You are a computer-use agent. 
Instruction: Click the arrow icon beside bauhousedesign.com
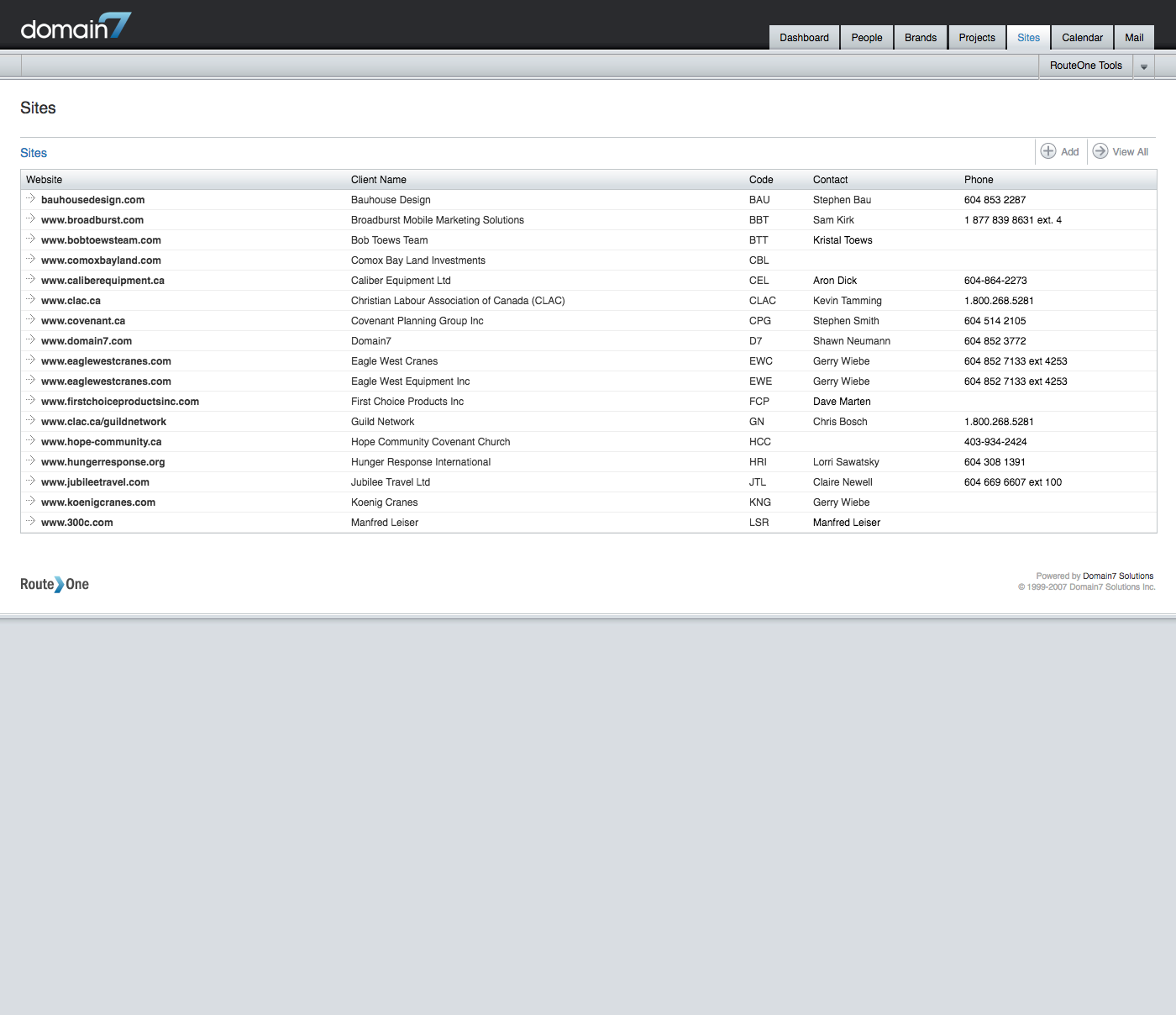[x=30, y=199]
